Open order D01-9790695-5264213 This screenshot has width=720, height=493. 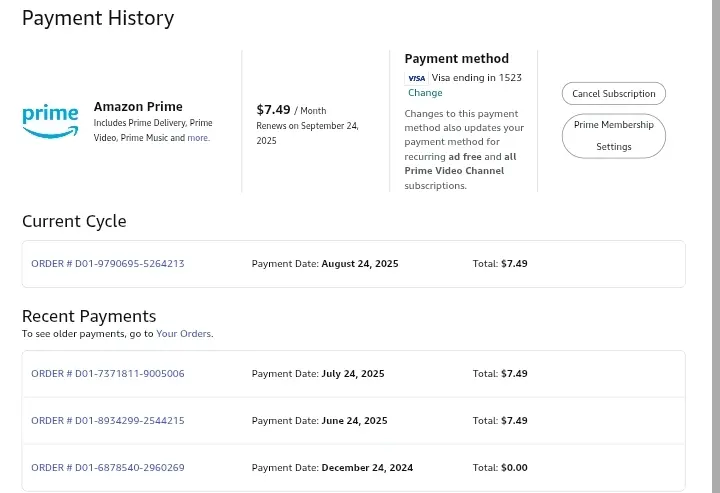pos(107,264)
